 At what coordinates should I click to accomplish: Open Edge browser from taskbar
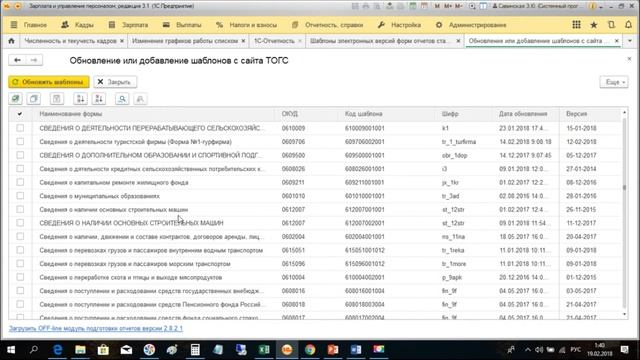pos(58,350)
